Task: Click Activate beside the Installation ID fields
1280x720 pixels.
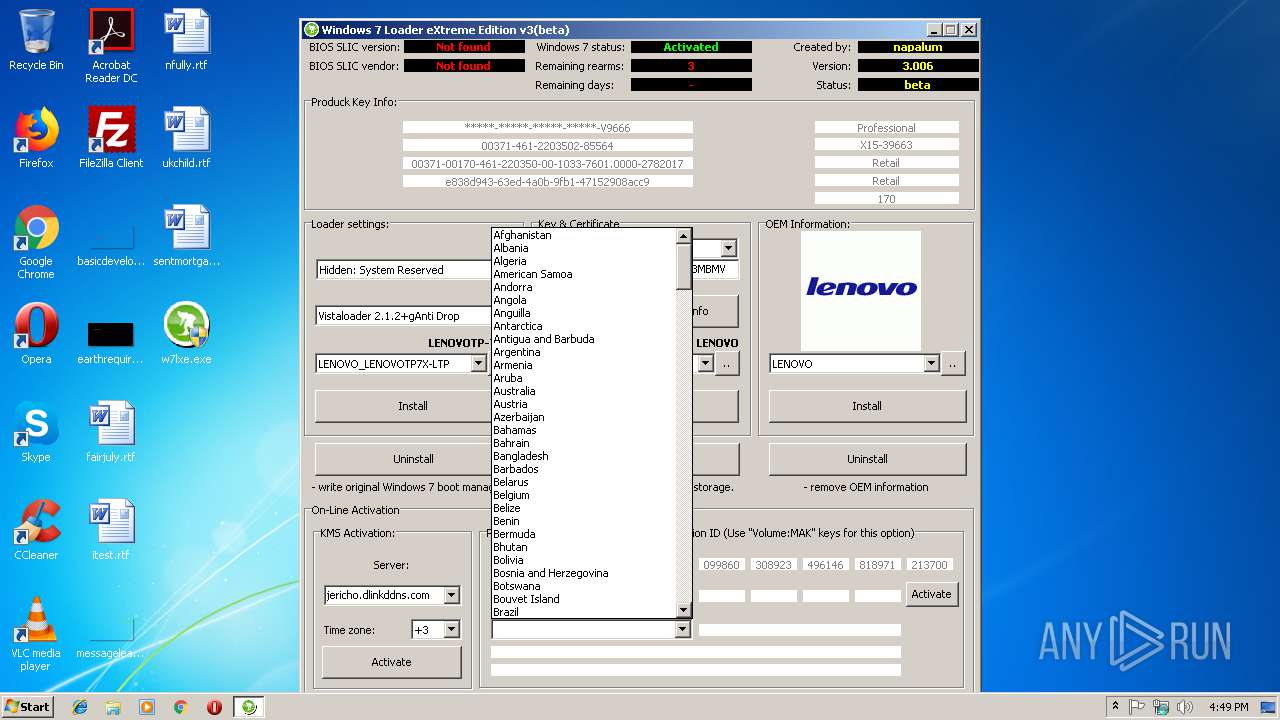Action: [x=931, y=594]
